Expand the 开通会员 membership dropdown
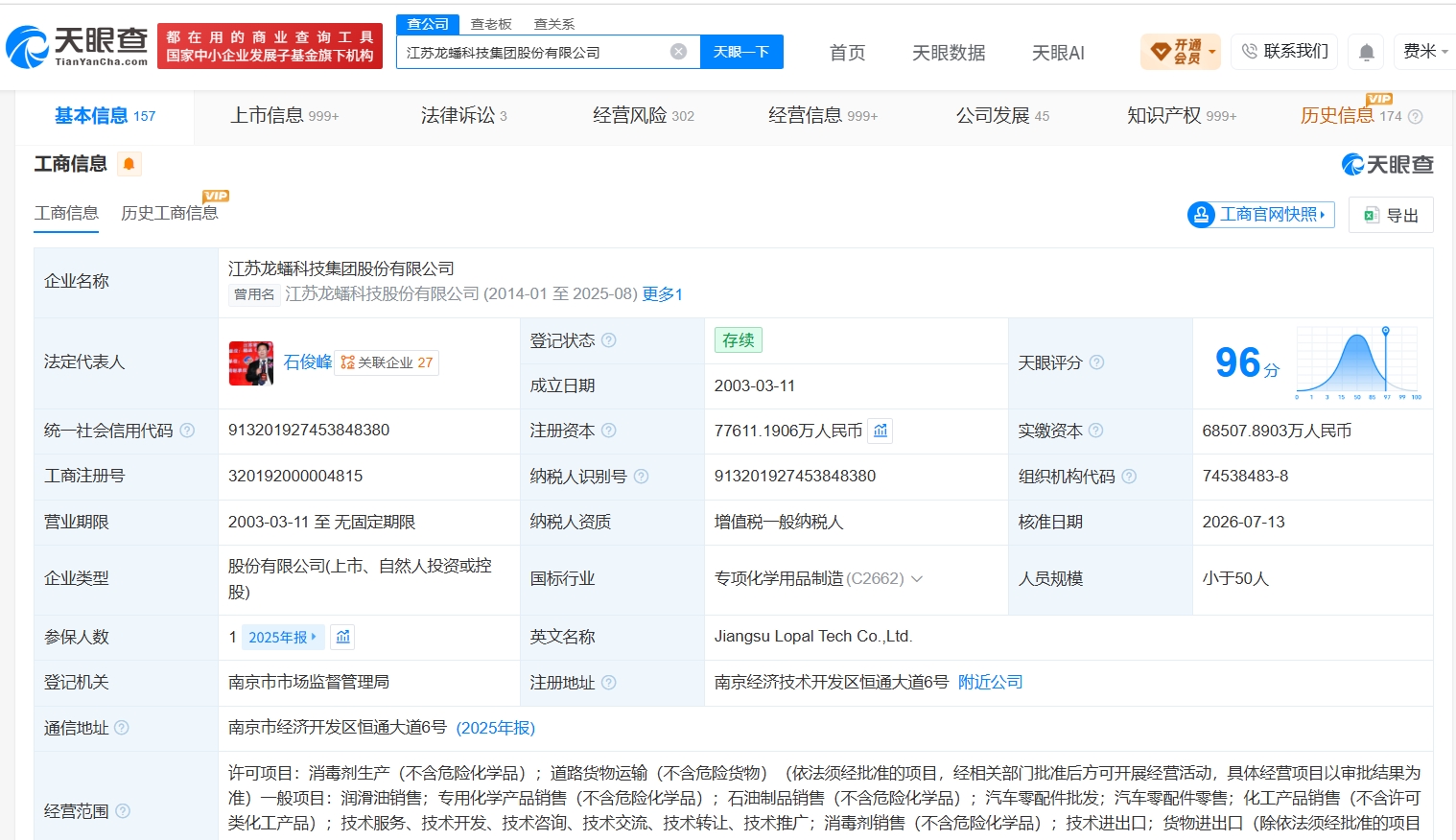Image resolution: width=1456 pixels, height=840 pixels. [1181, 52]
